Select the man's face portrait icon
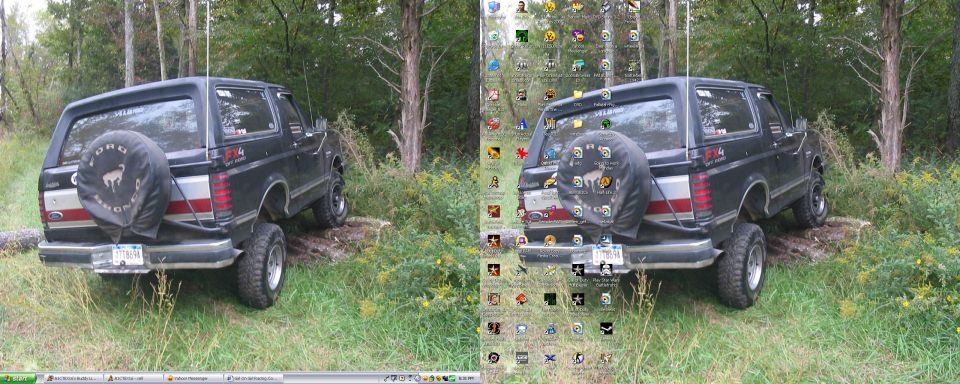Viewport: 960px width, 384px height. point(522,7)
